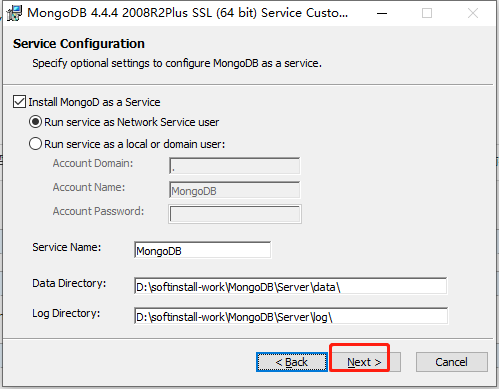
Task: Go back with the Back button
Action: (292, 362)
